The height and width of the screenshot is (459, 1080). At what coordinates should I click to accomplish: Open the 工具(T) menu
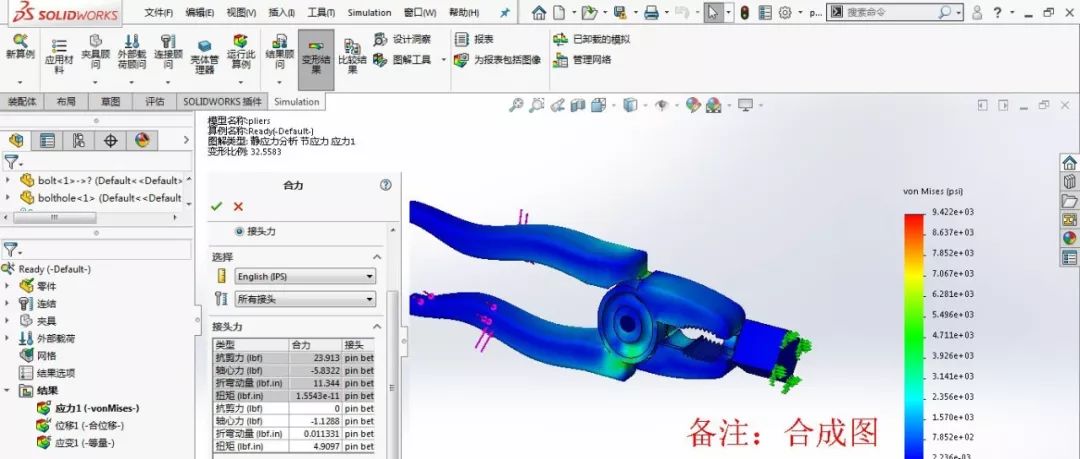point(320,13)
